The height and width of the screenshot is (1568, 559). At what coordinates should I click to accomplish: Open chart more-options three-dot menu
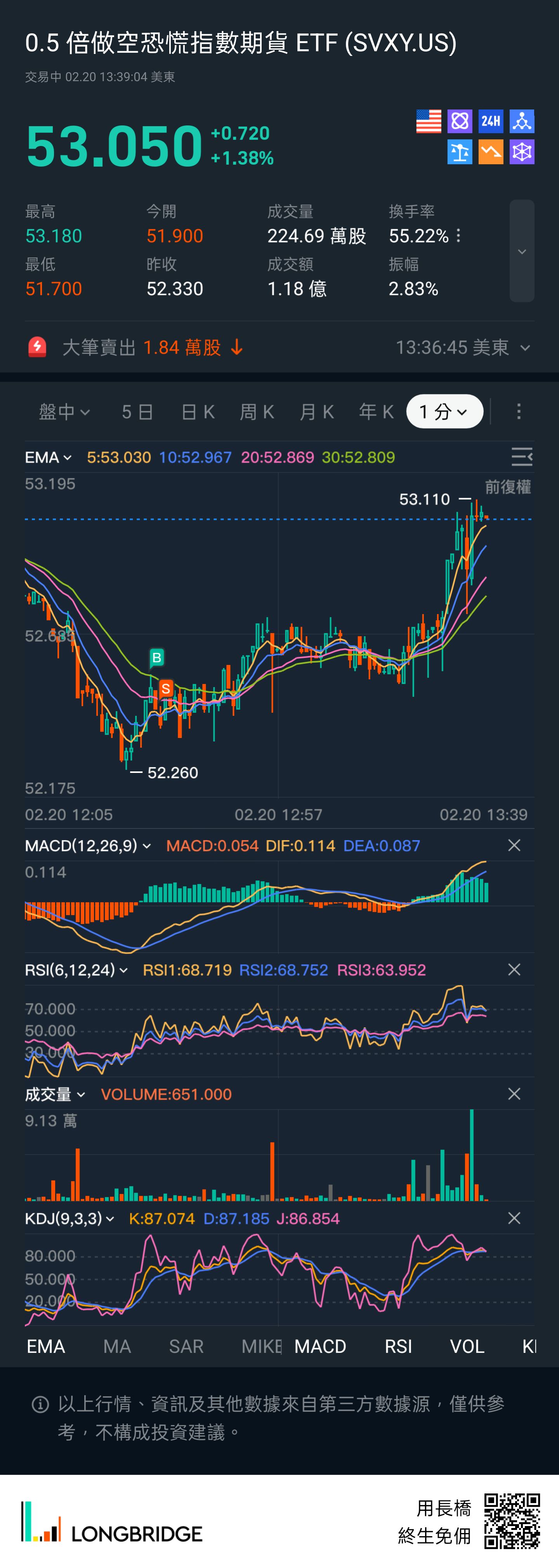[519, 412]
